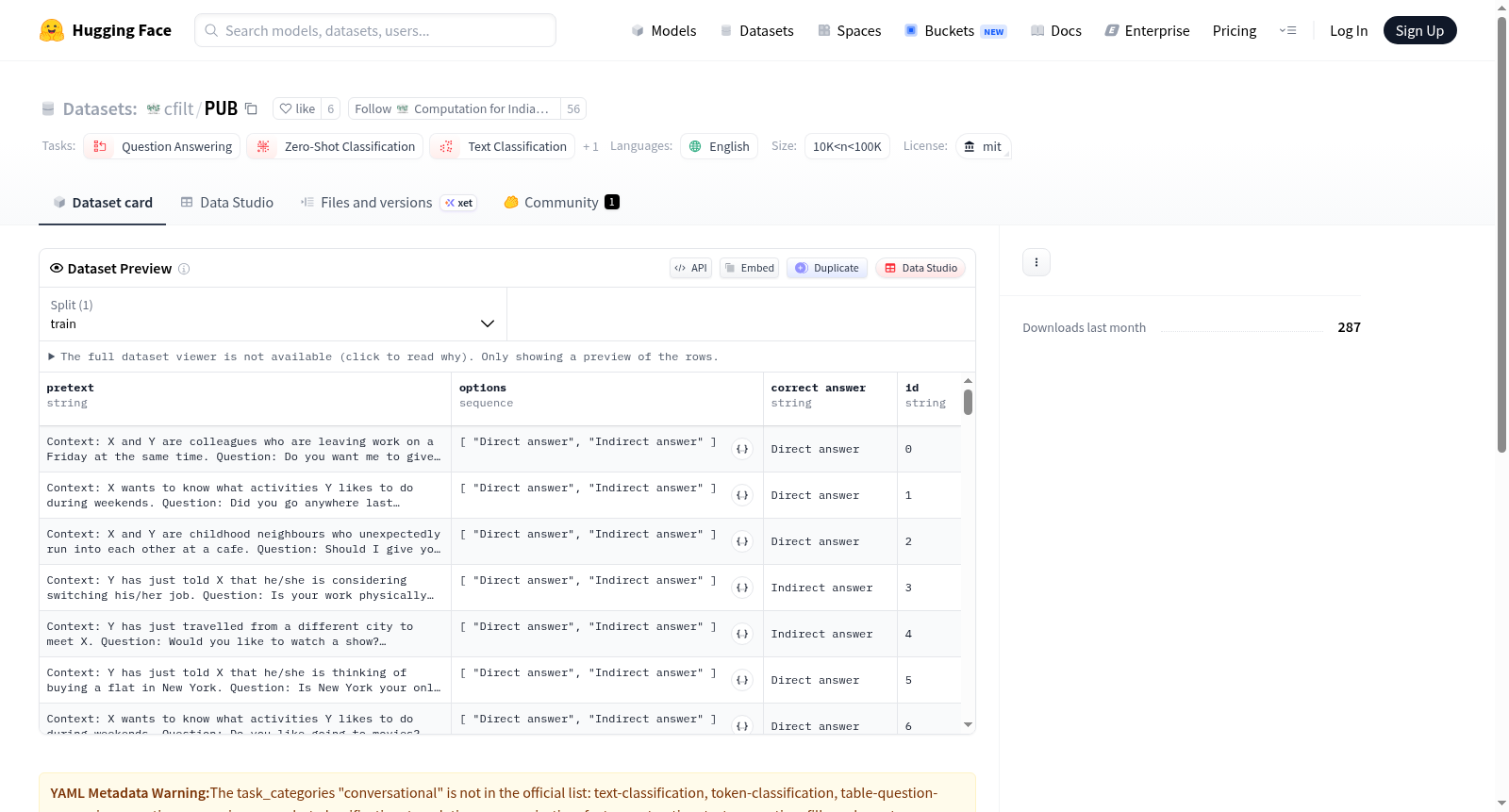
Task: Switch to Files and versions tab
Action: point(389,202)
